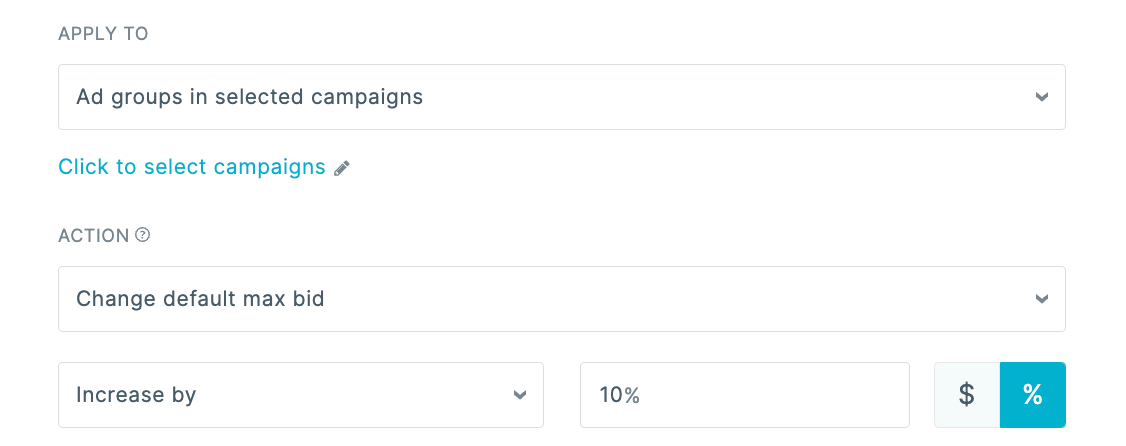Click the chevron arrow in 'Increase by' box
1126x446 pixels.
click(x=520, y=395)
